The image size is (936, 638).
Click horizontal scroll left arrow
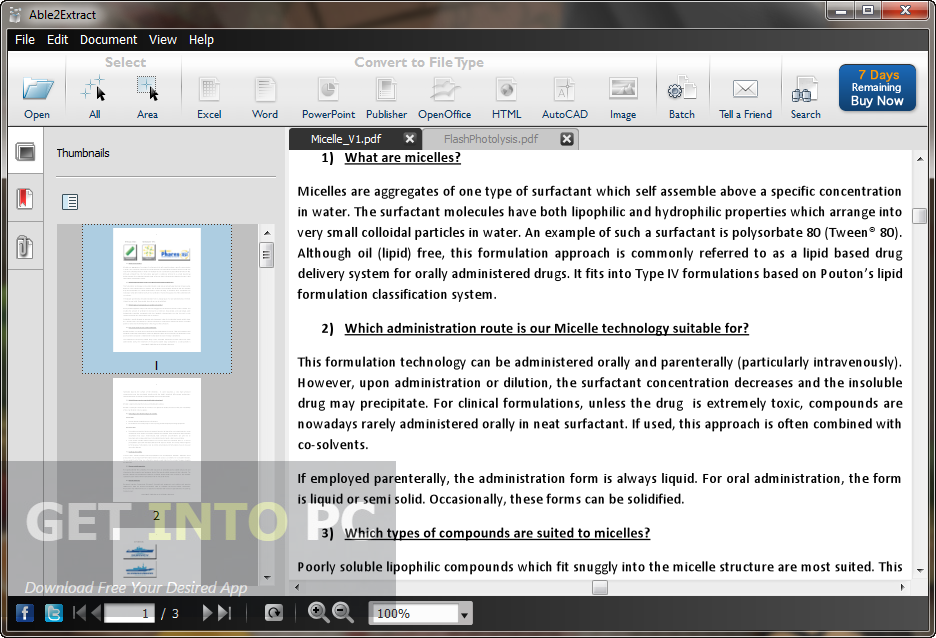pos(297,587)
